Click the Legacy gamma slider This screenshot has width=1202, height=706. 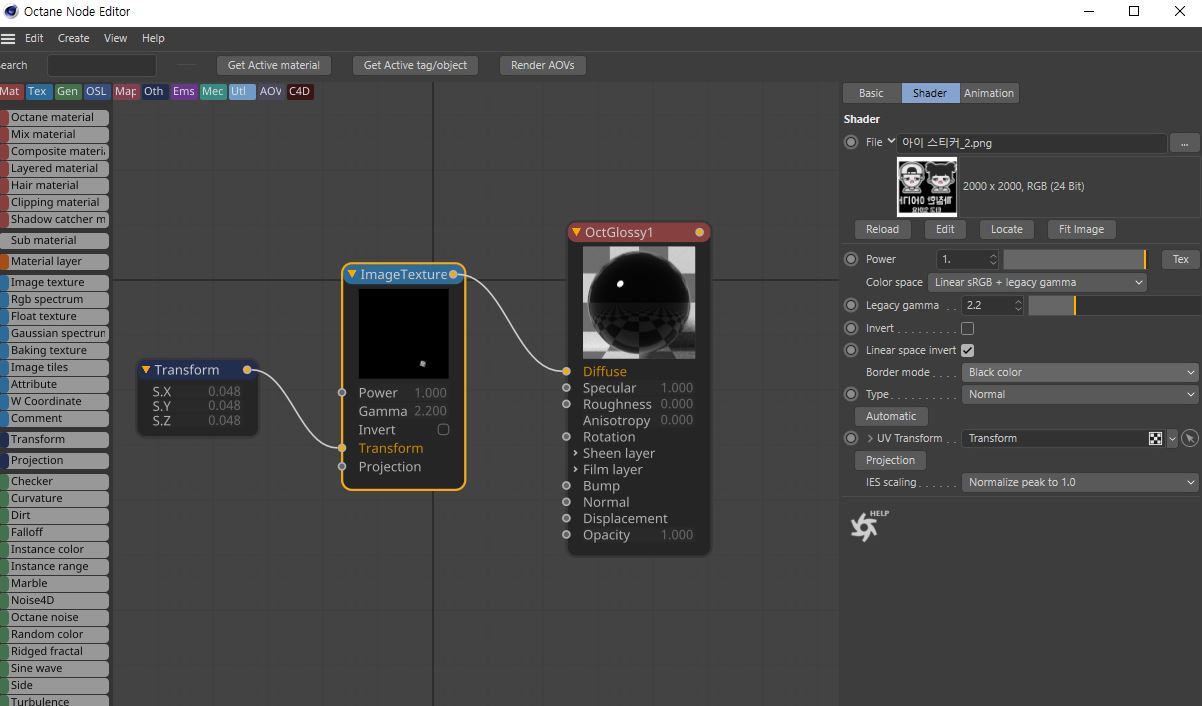1113,306
